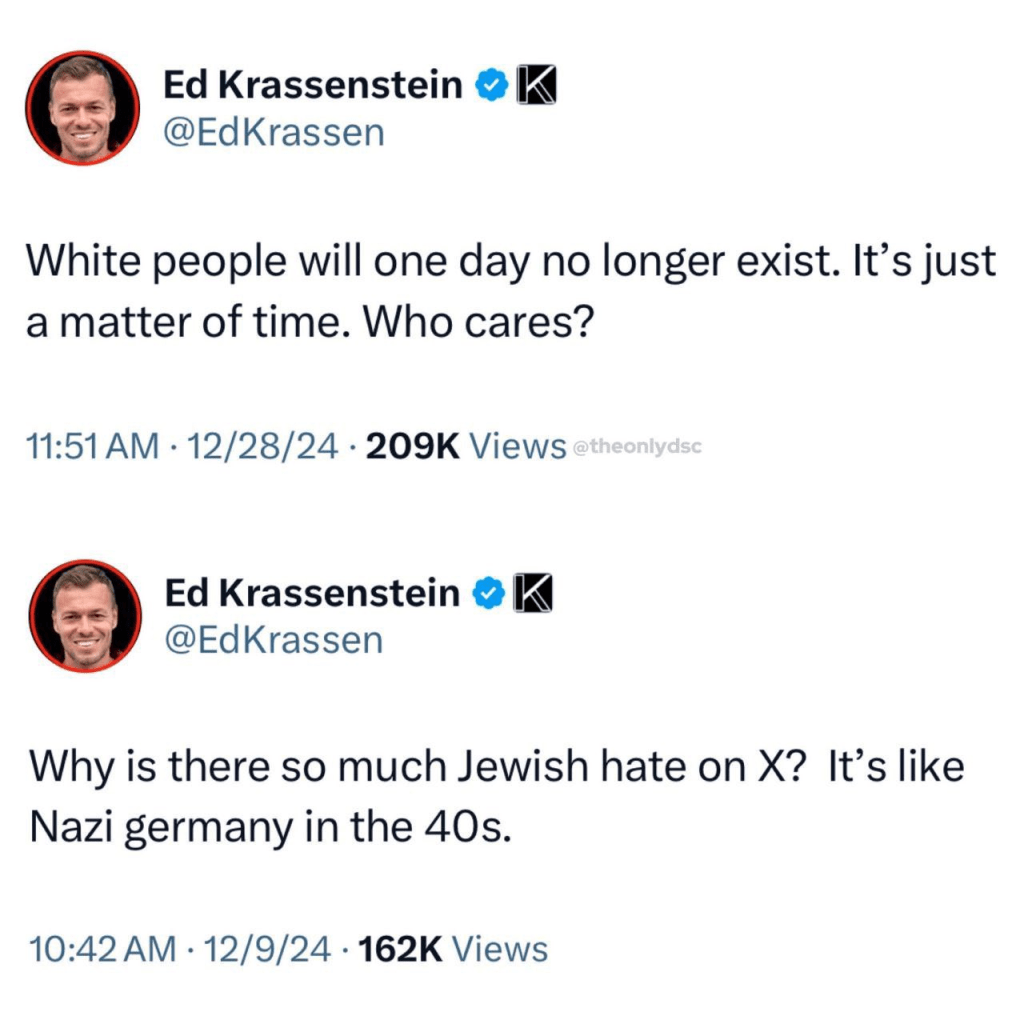Image resolution: width=1024 pixels, height=1024 pixels.
Task: Click the top tweet's profile picture
Action: (x=82, y=107)
